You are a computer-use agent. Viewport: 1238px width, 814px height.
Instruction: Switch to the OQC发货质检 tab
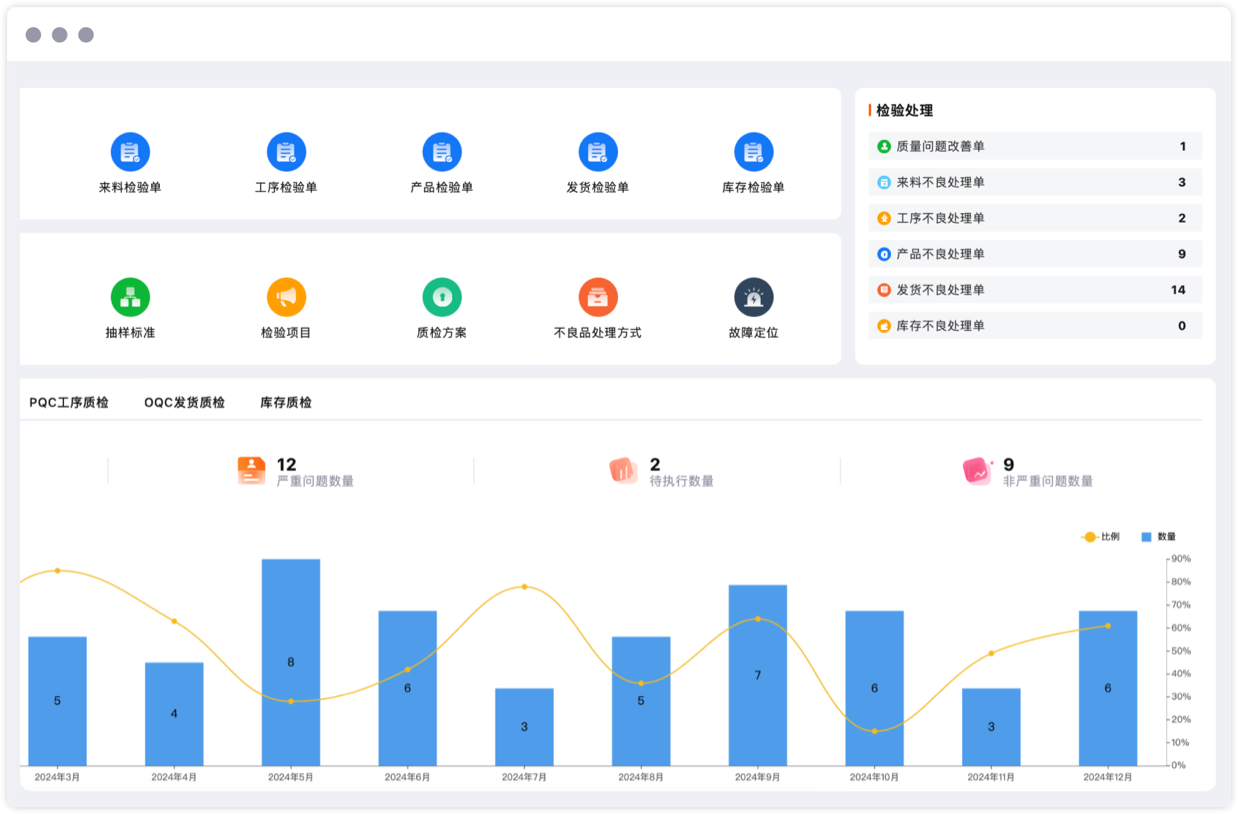tap(184, 403)
